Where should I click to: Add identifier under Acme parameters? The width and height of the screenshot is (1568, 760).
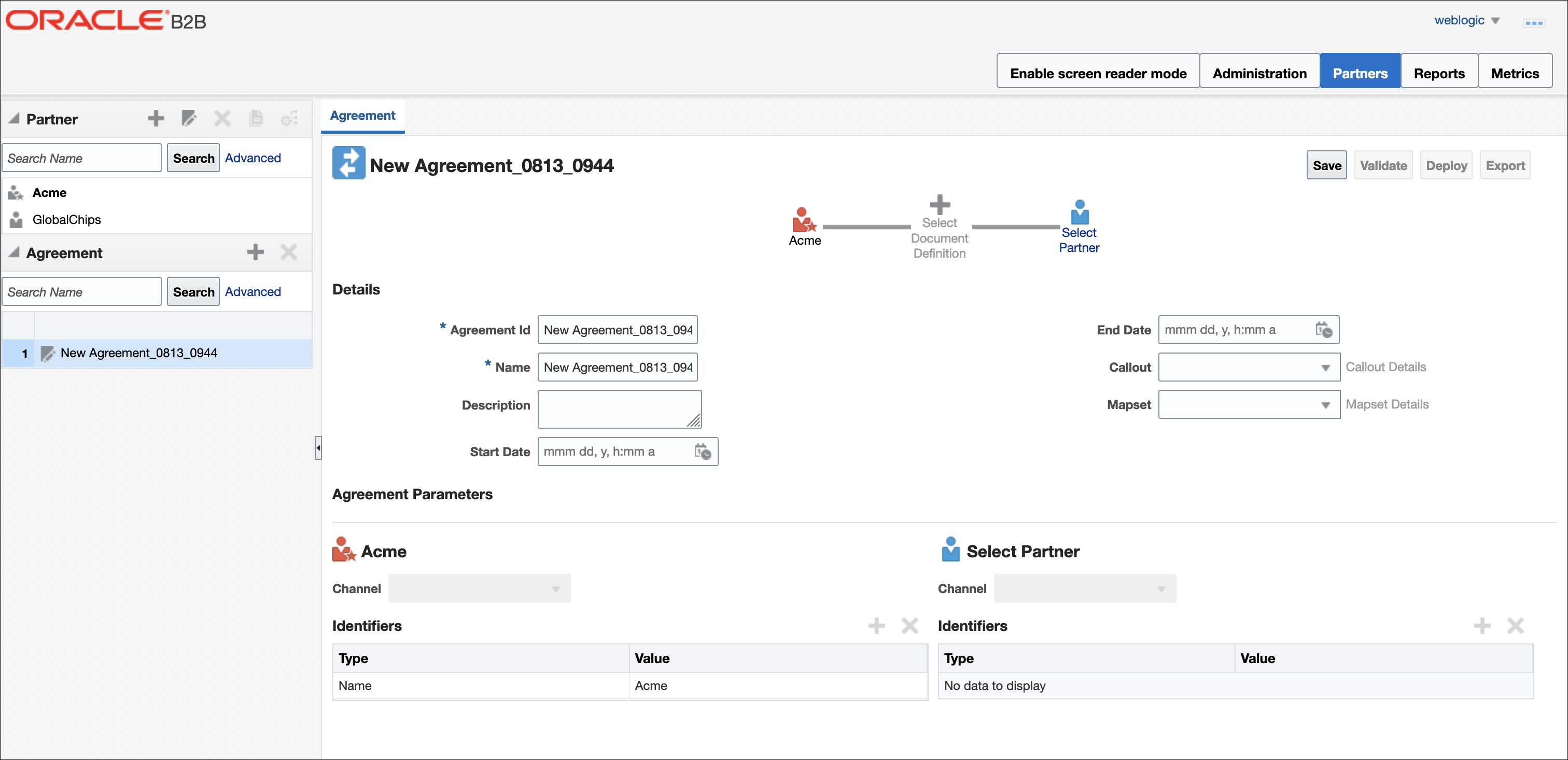(876, 626)
